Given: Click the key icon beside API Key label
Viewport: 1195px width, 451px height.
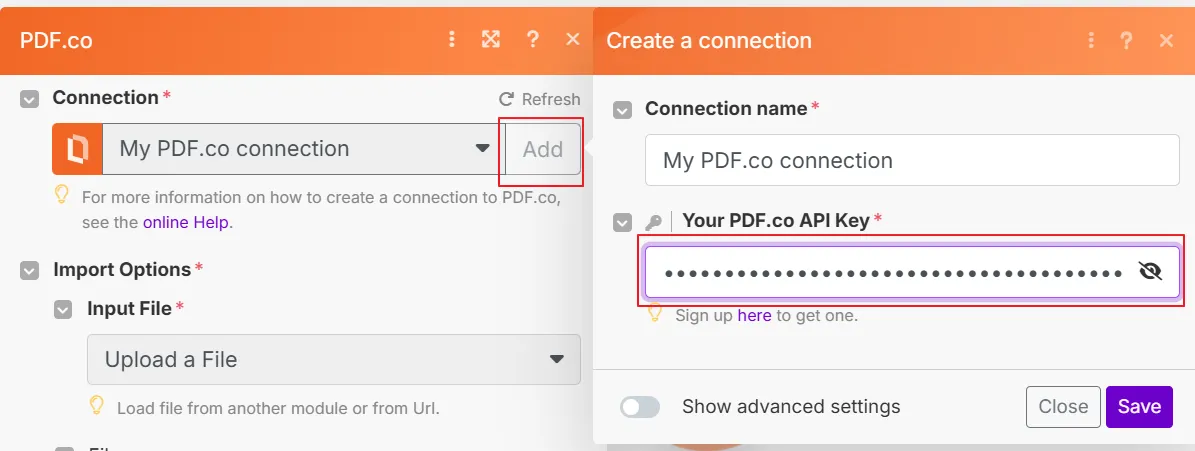Looking at the screenshot, I should click(x=654, y=222).
